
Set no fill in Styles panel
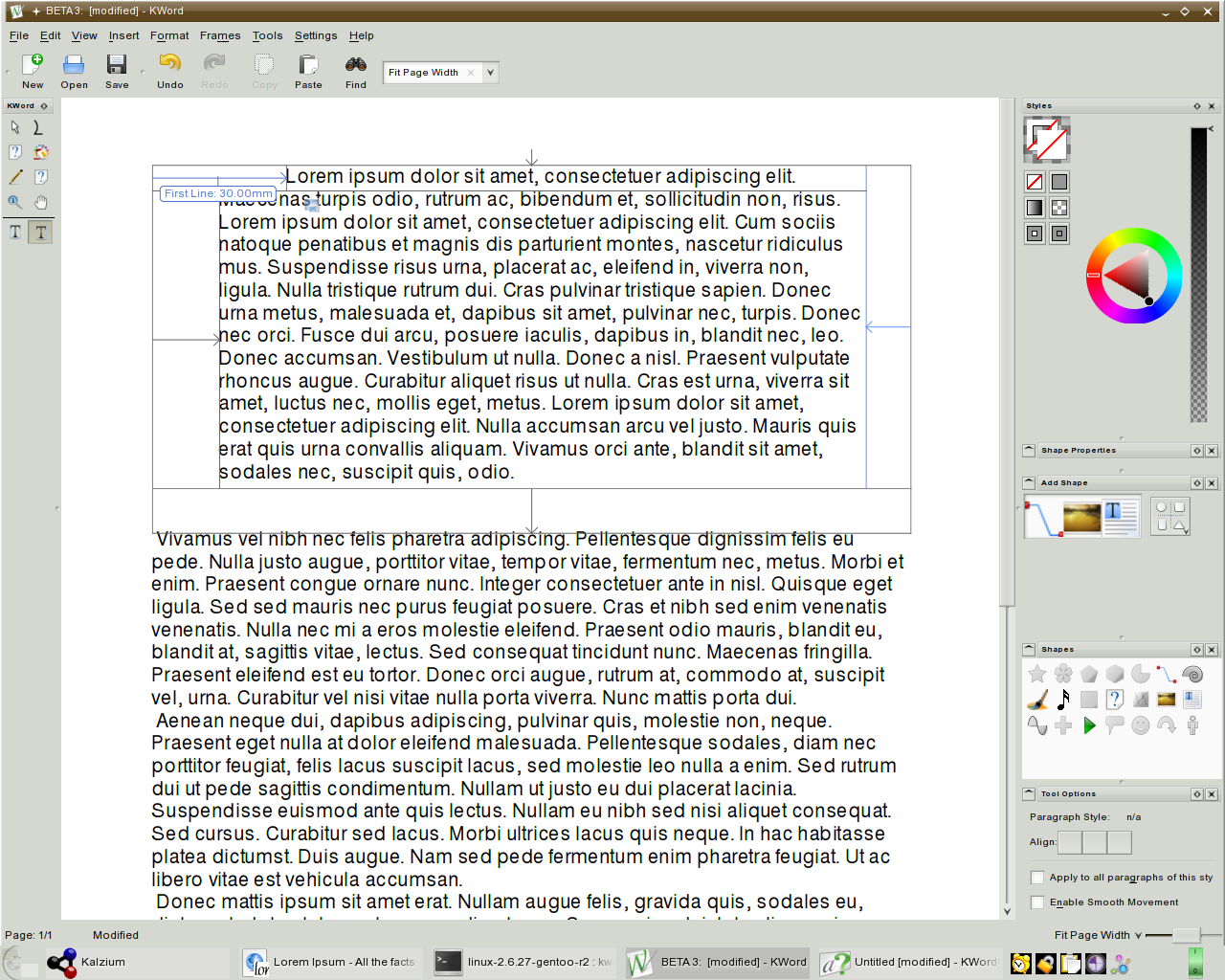1035,182
